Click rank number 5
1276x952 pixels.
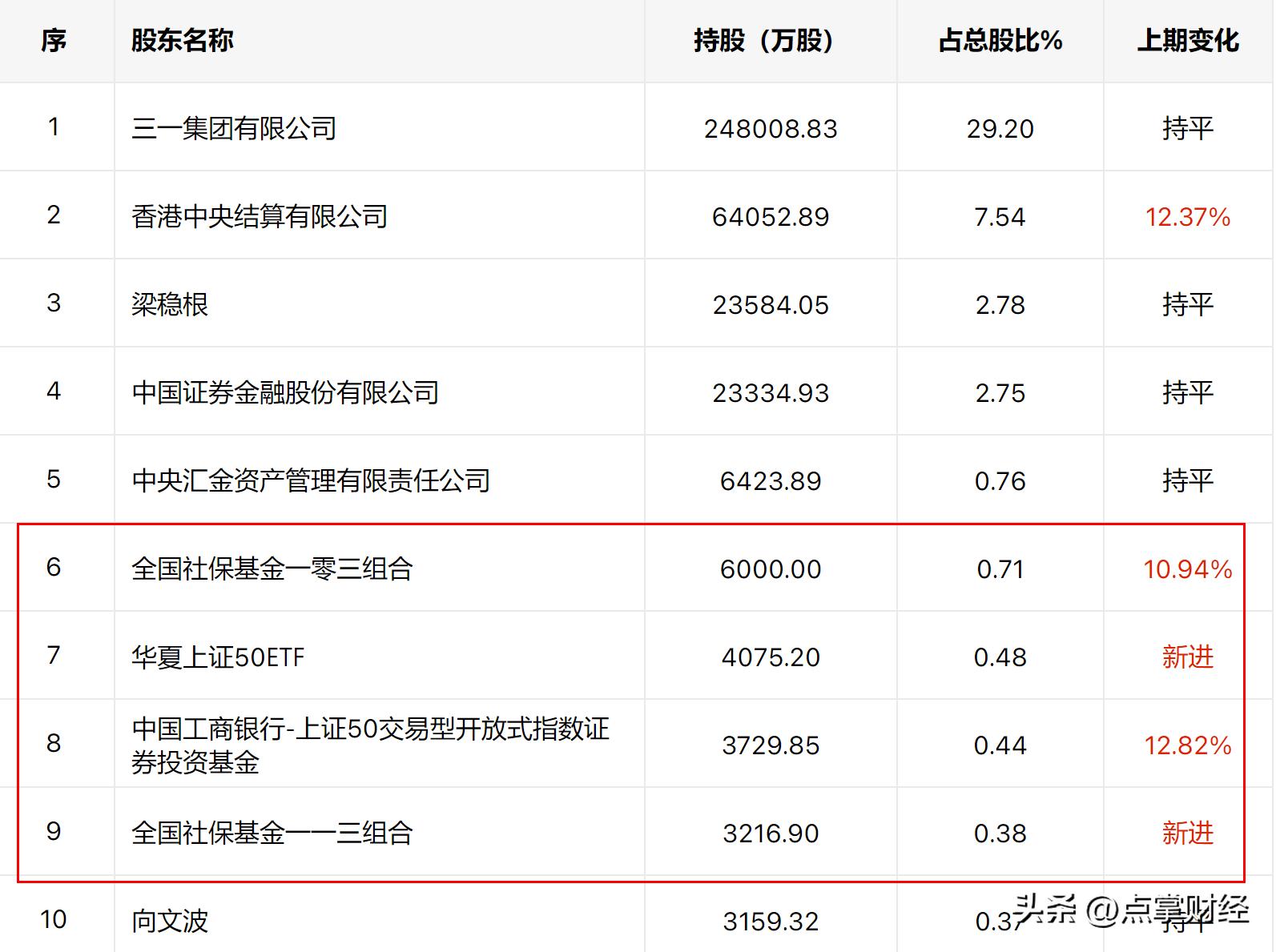tap(54, 479)
